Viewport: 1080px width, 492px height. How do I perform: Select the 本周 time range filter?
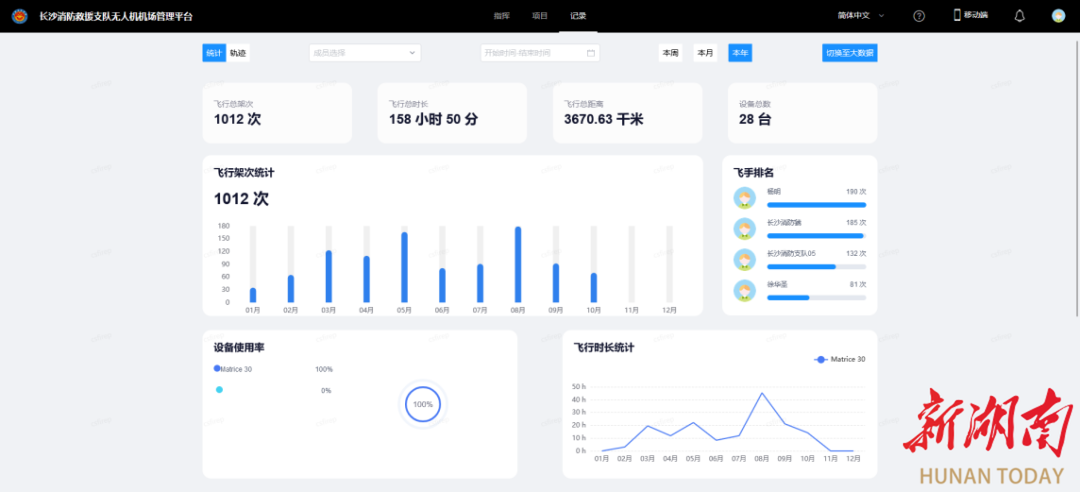(x=669, y=53)
